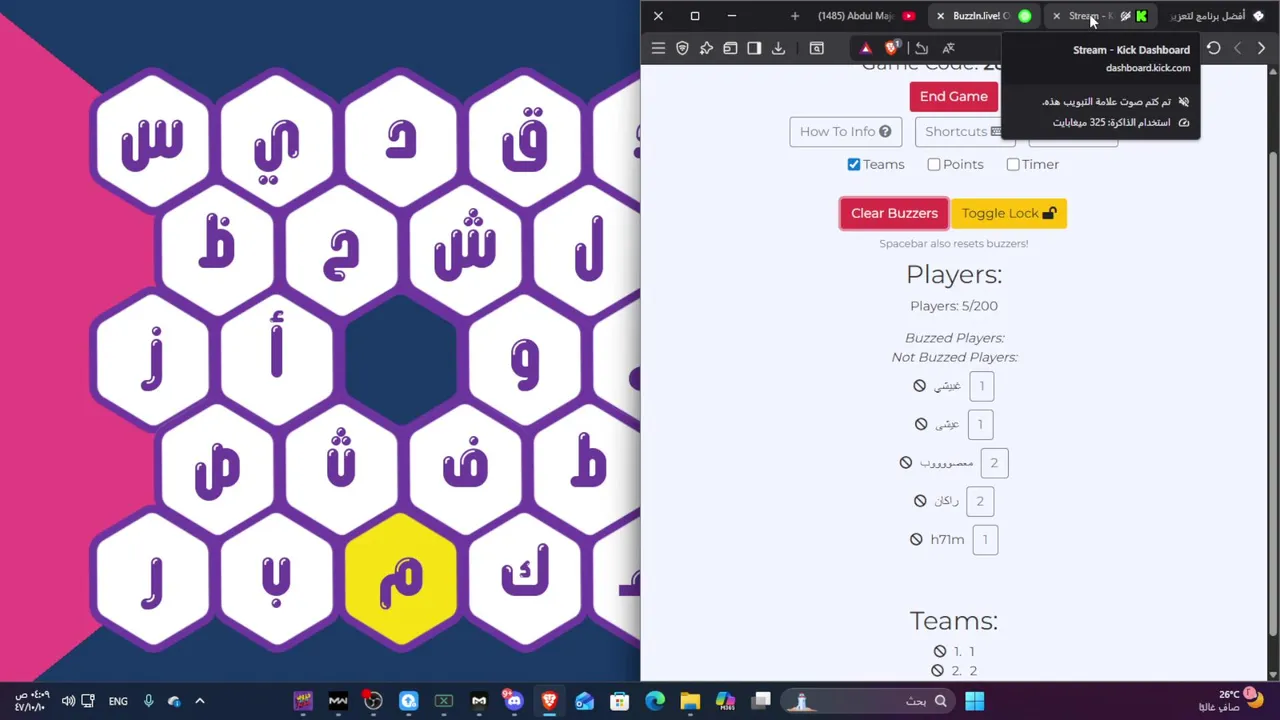Enable the Timer checkbox
Viewport: 1280px width, 720px height.
[1013, 164]
